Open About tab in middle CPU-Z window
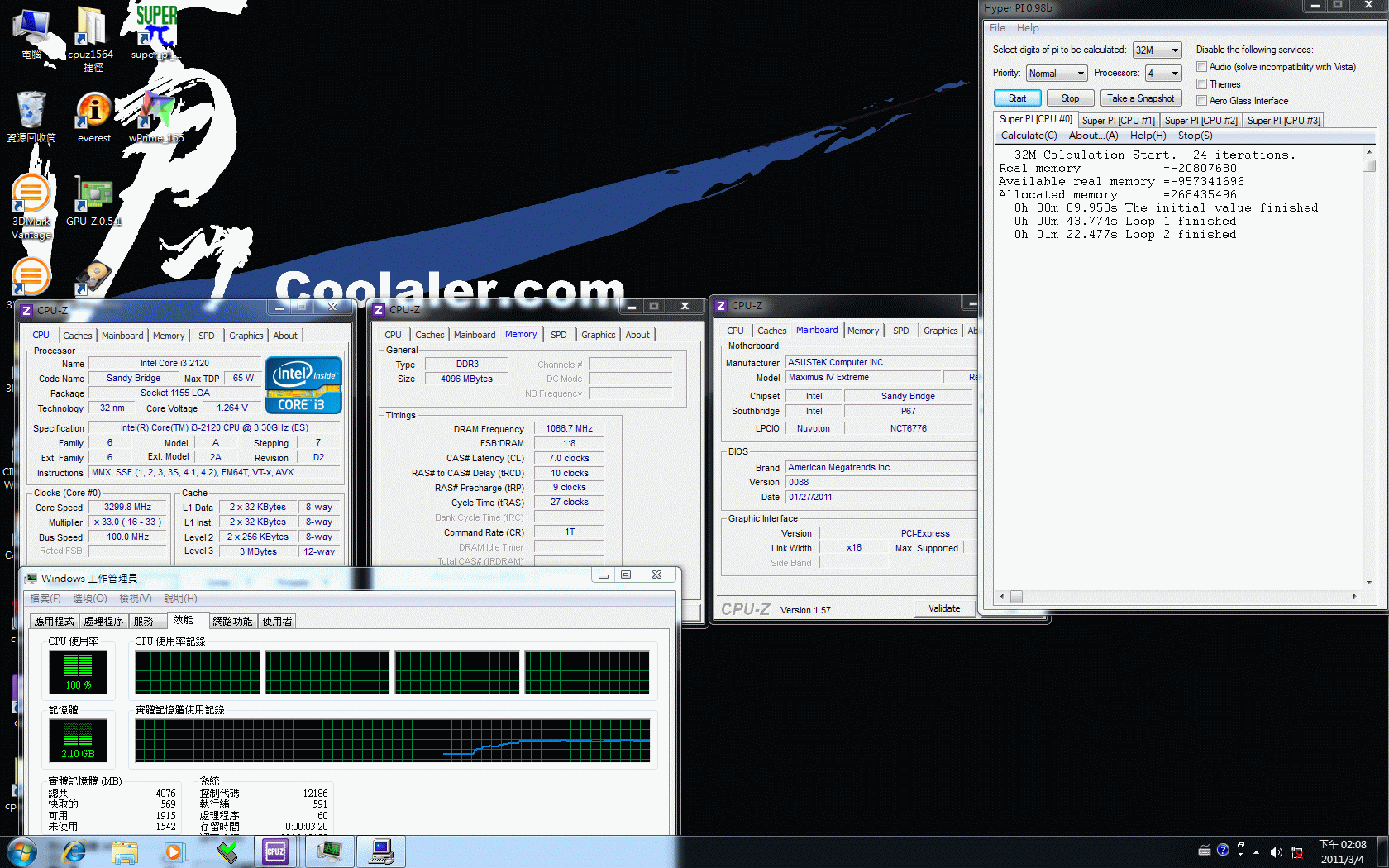Image resolution: width=1389 pixels, height=868 pixels. pyautogui.click(x=637, y=335)
